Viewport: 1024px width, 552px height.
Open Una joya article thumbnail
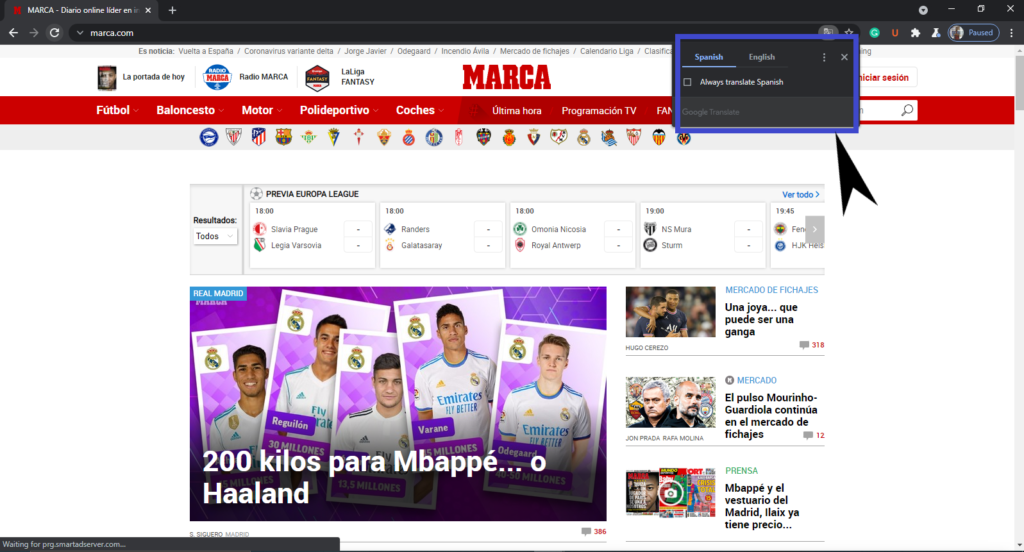coord(670,312)
